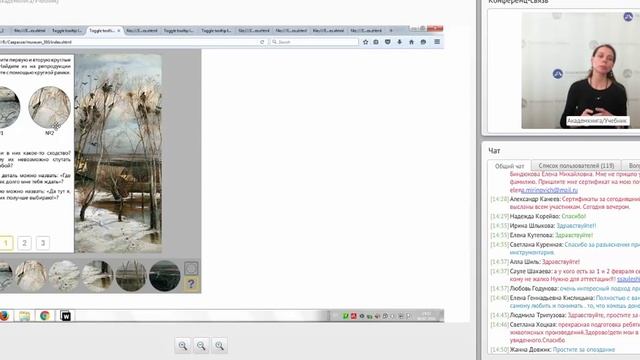
Task: Click Надежда Корейво's Спасибо message
Action: click(538, 216)
